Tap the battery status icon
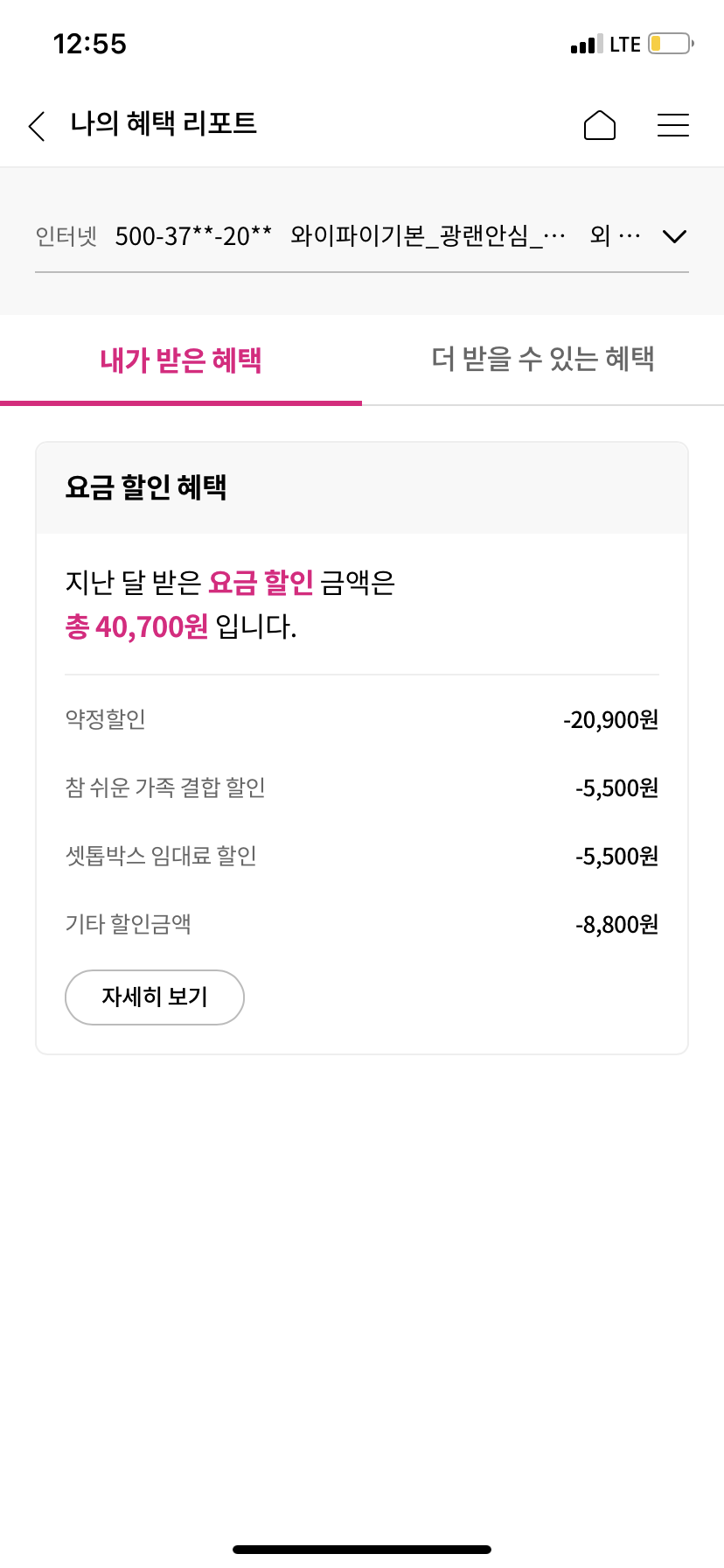724x1568 pixels. click(x=671, y=44)
